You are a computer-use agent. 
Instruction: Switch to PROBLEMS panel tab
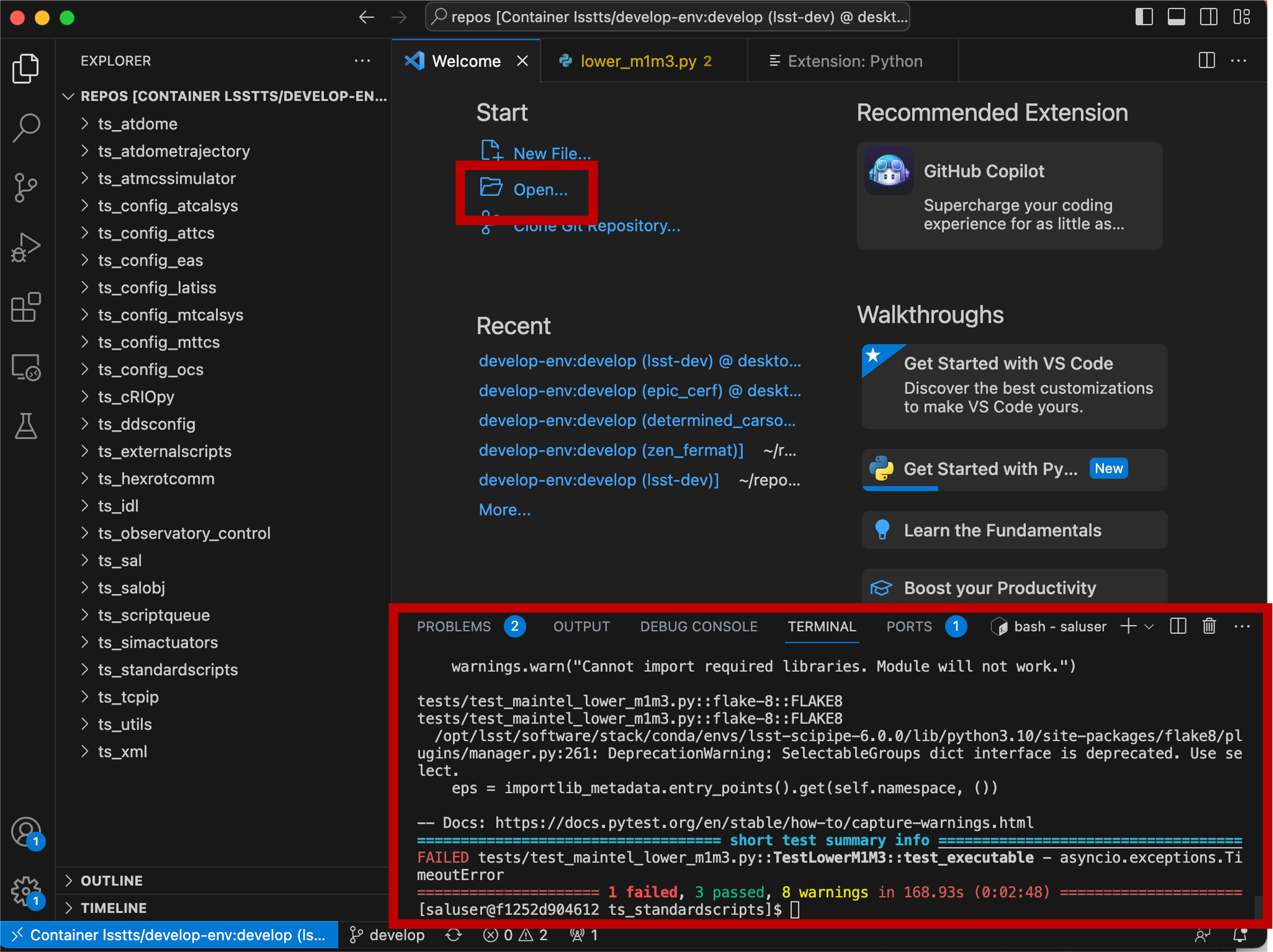454,626
